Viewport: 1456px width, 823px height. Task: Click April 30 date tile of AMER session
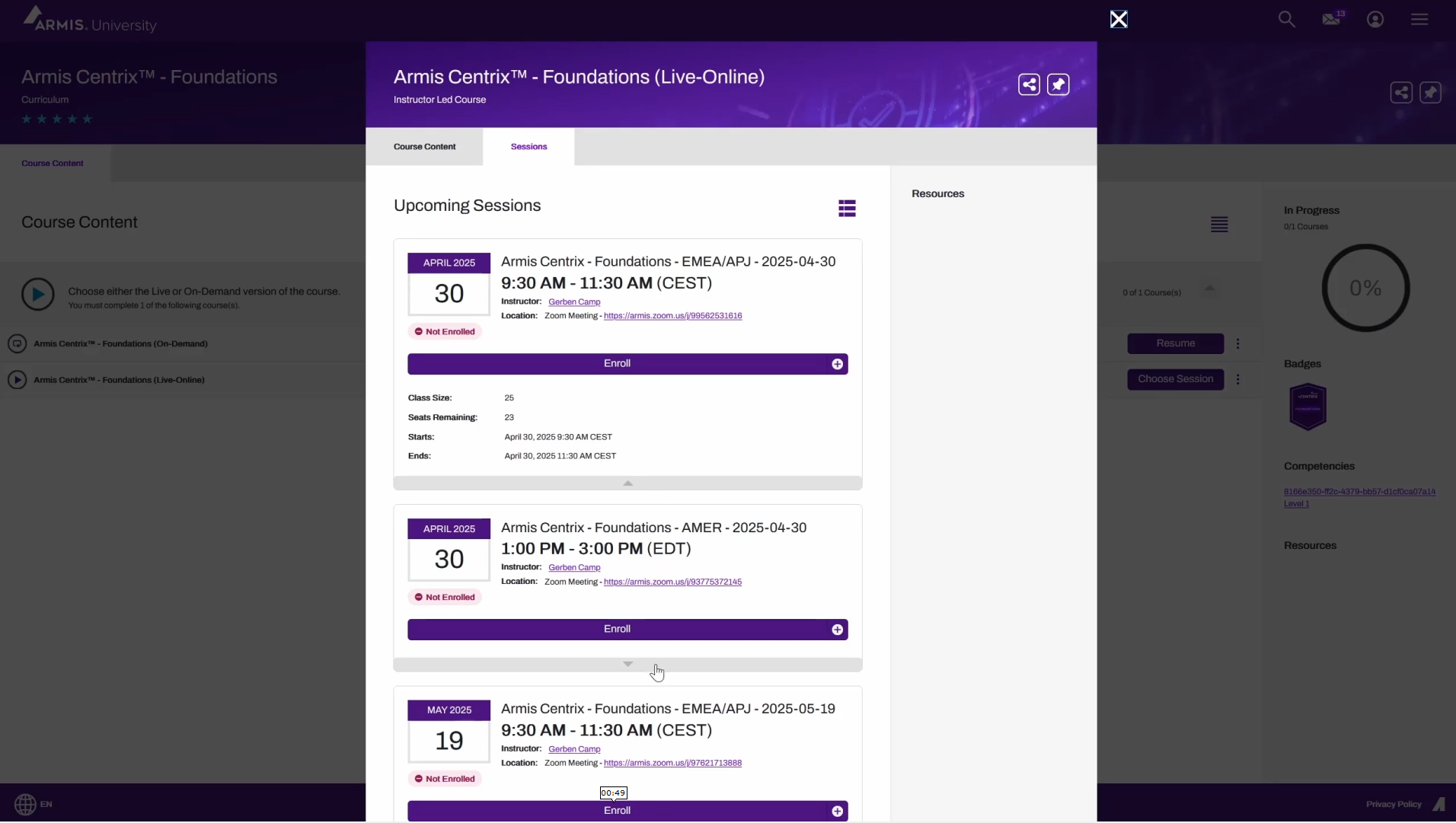pyautogui.click(x=449, y=550)
